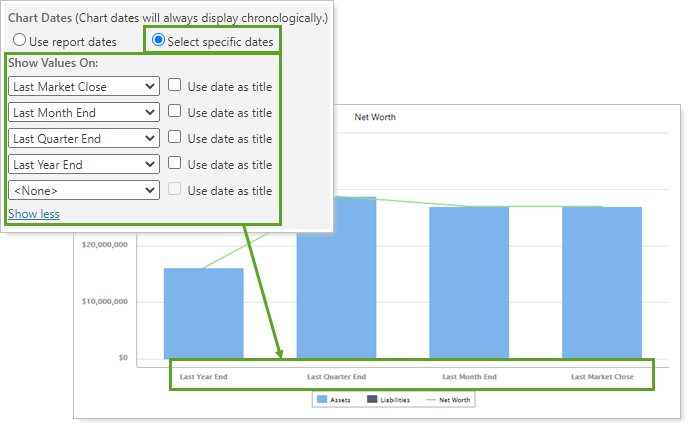Click the 'Last Market Close' axis label
The width and height of the screenshot is (690, 428).
tap(602, 377)
